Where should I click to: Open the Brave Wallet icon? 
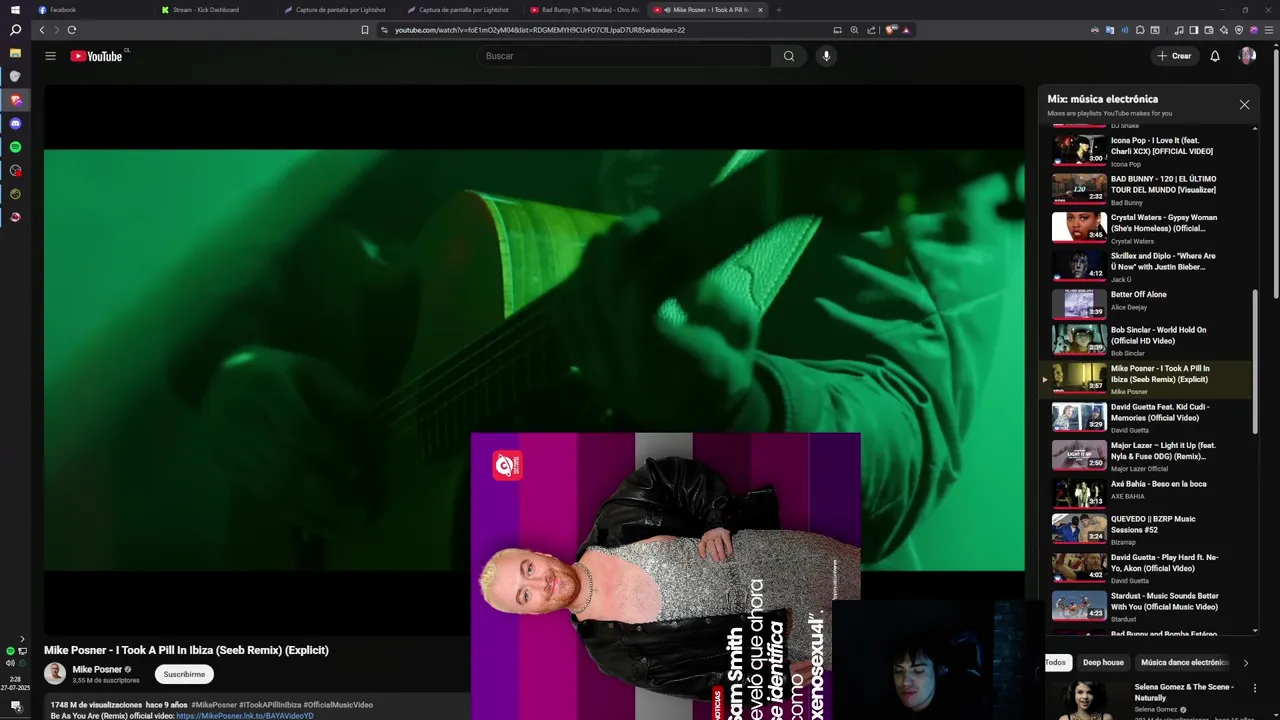(x=1209, y=30)
